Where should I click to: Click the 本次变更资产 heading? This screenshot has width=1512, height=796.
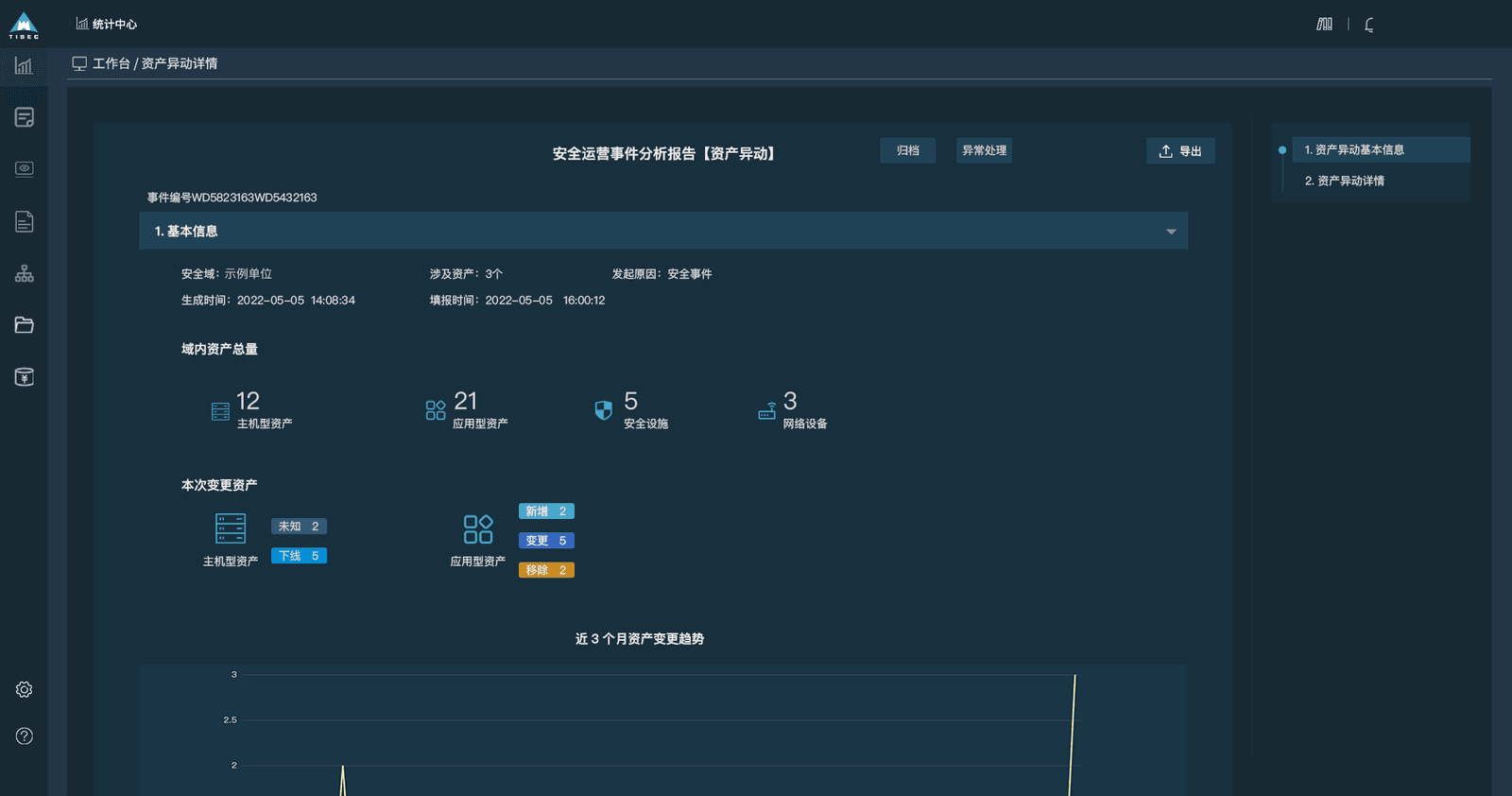click(219, 485)
